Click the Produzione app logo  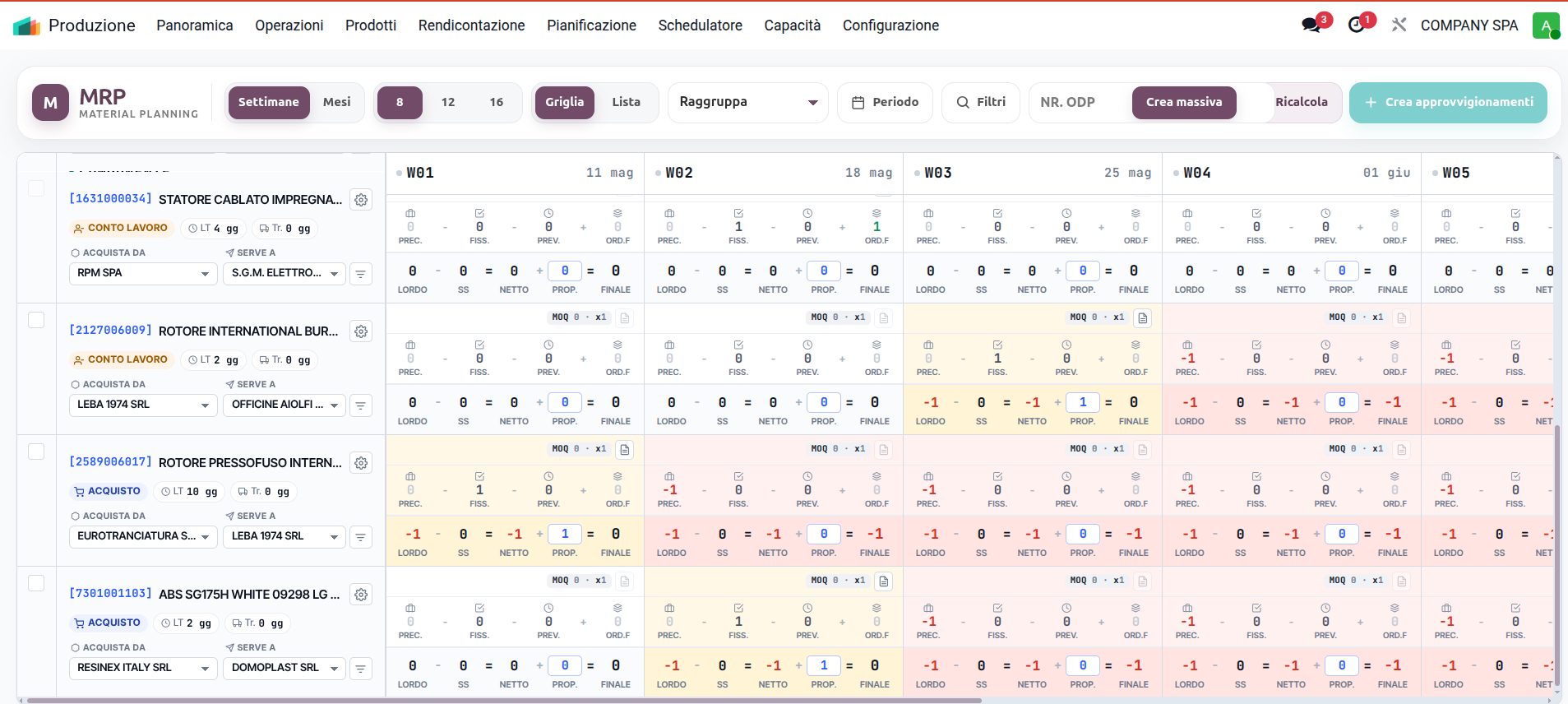coord(26,25)
